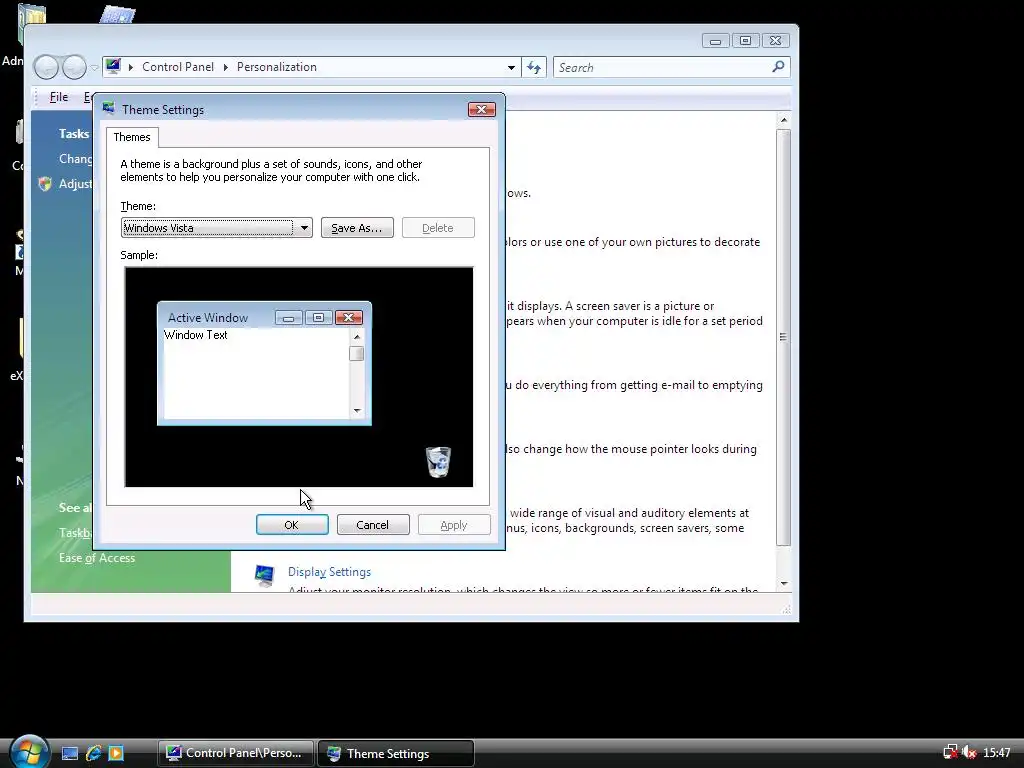Click the search magnifier icon
Image resolution: width=1024 pixels, height=768 pixels.
point(778,67)
